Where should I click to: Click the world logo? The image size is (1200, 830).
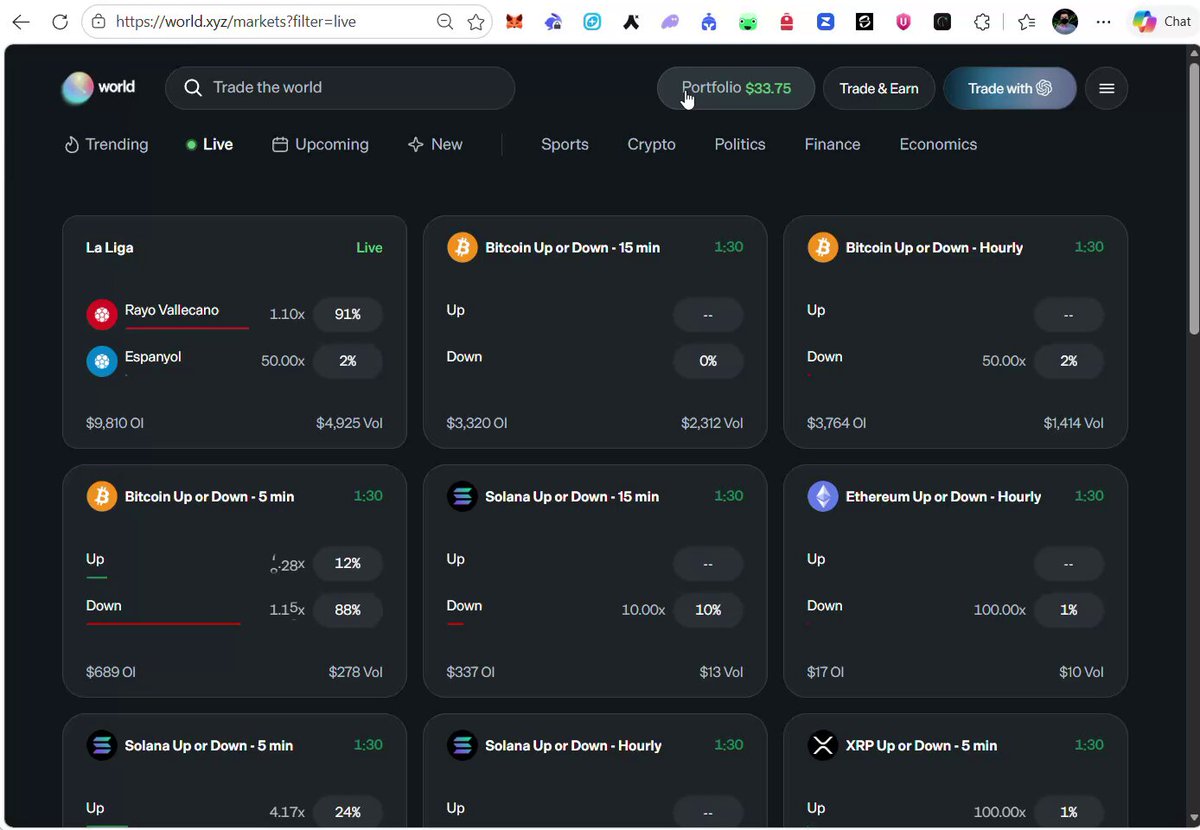point(98,88)
